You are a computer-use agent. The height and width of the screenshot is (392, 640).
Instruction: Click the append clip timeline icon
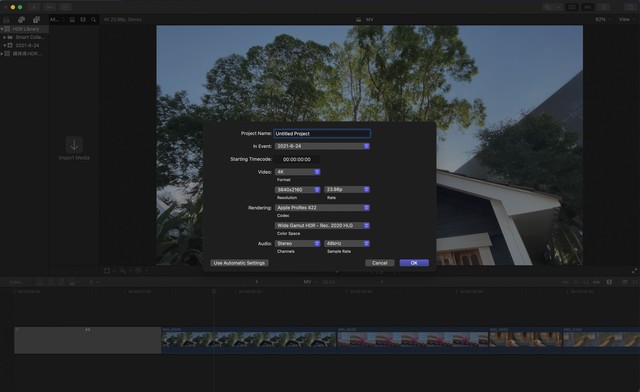61,282
